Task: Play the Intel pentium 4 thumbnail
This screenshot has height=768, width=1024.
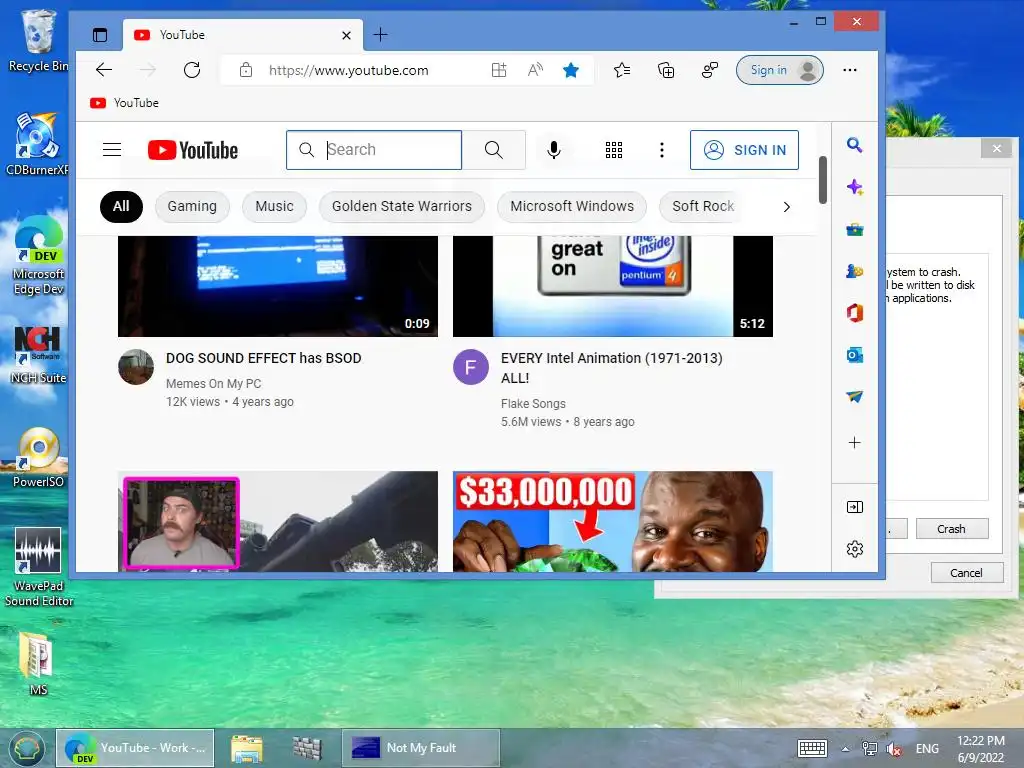Action: tap(613, 286)
